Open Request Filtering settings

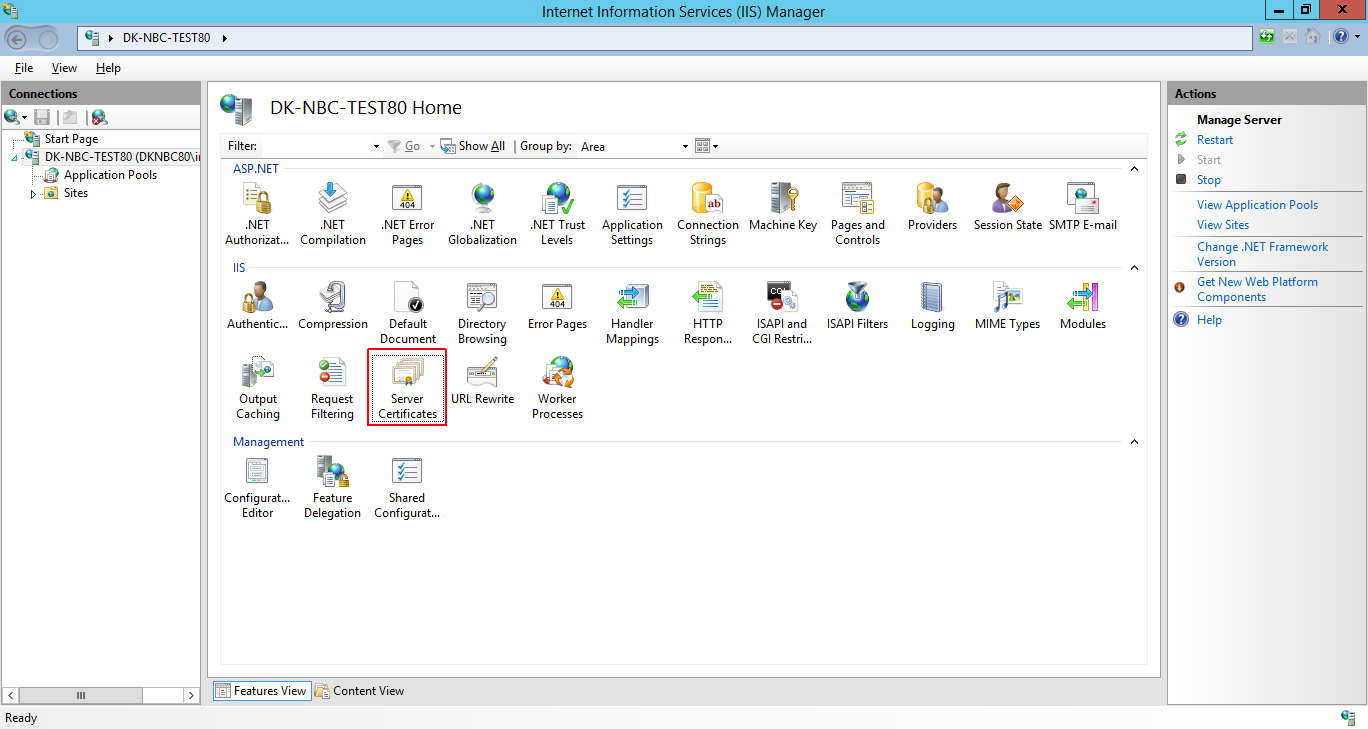click(x=331, y=387)
